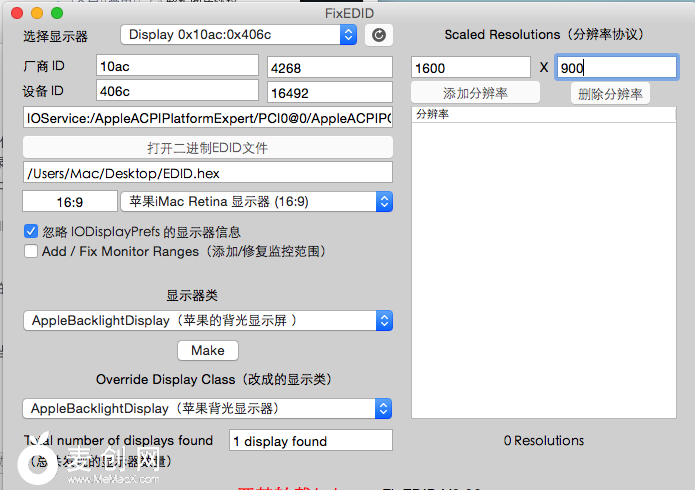The width and height of the screenshot is (695, 490).
Task: Expand the iMac Retina display model dropdown
Action: [256, 202]
